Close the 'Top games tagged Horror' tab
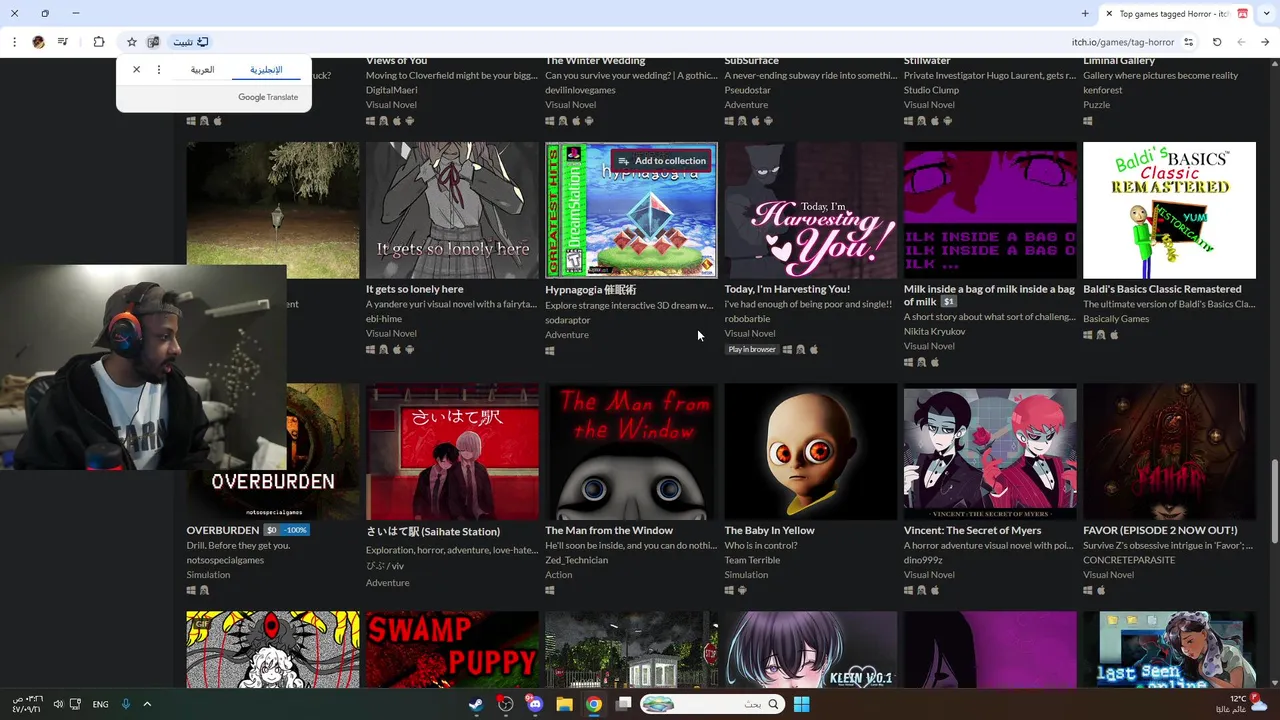Viewport: 1280px width, 720px height. pyautogui.click(x=1109, y=13)
